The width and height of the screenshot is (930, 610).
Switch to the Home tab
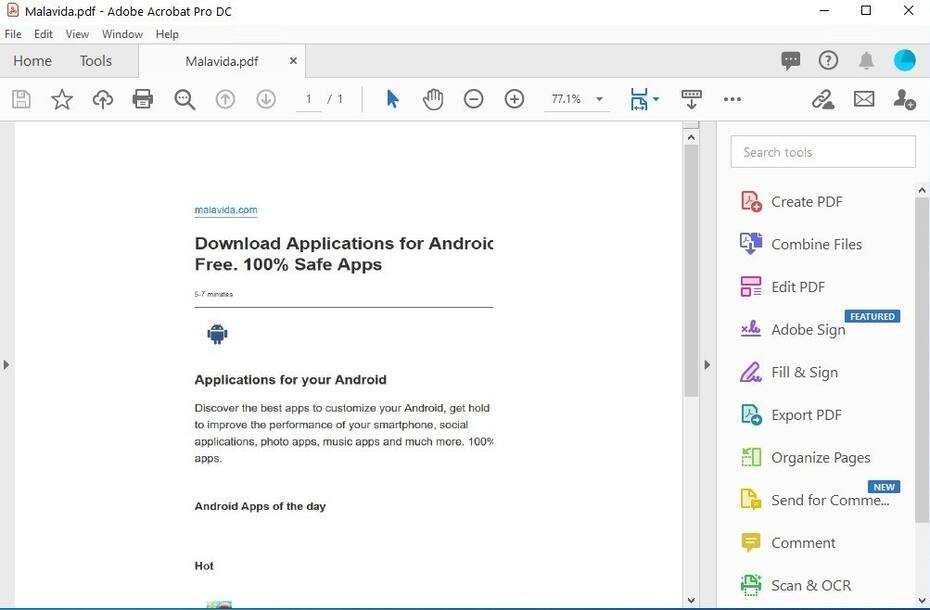point(33,61)
